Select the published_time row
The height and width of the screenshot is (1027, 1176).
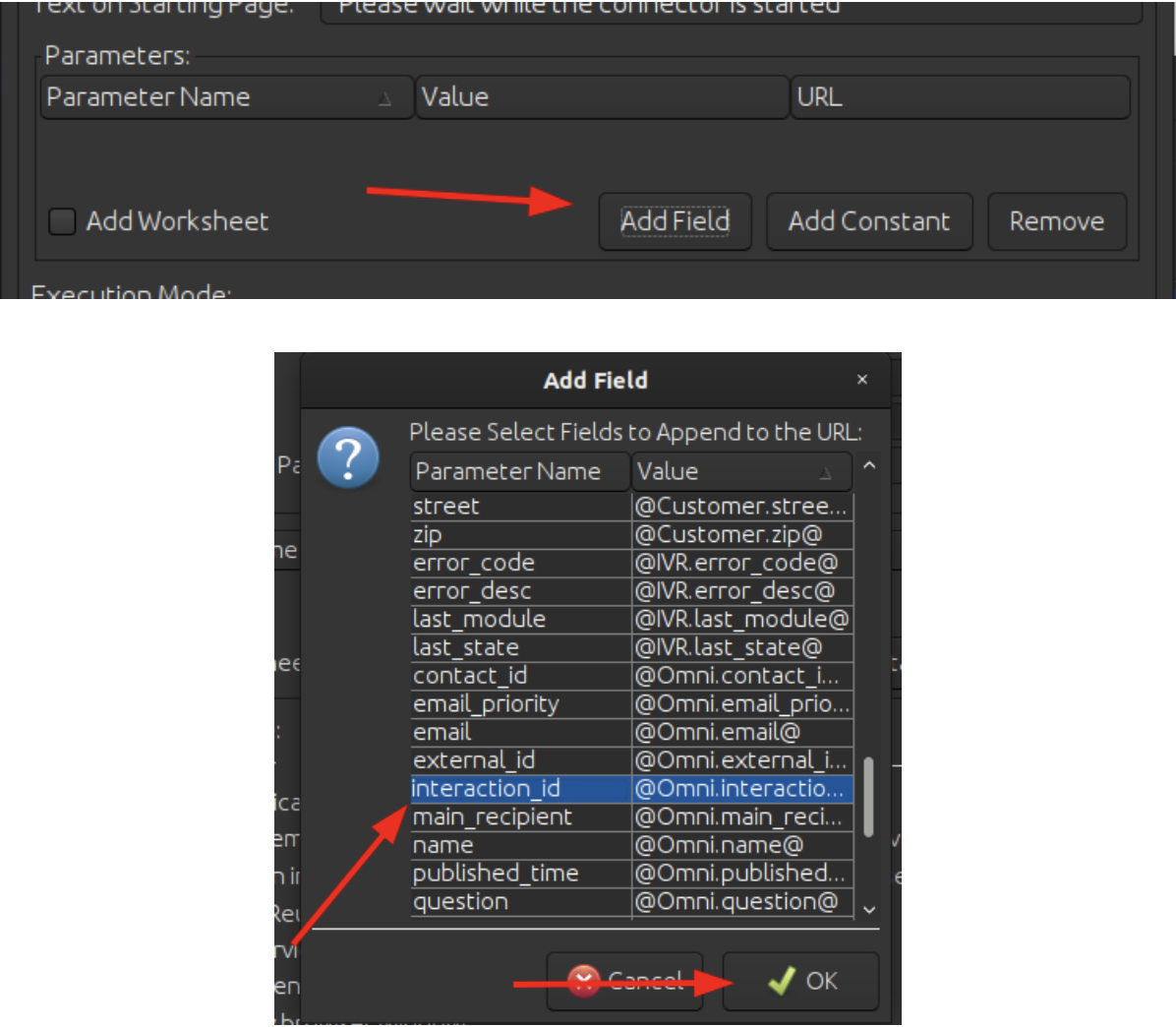click(631, 874)
